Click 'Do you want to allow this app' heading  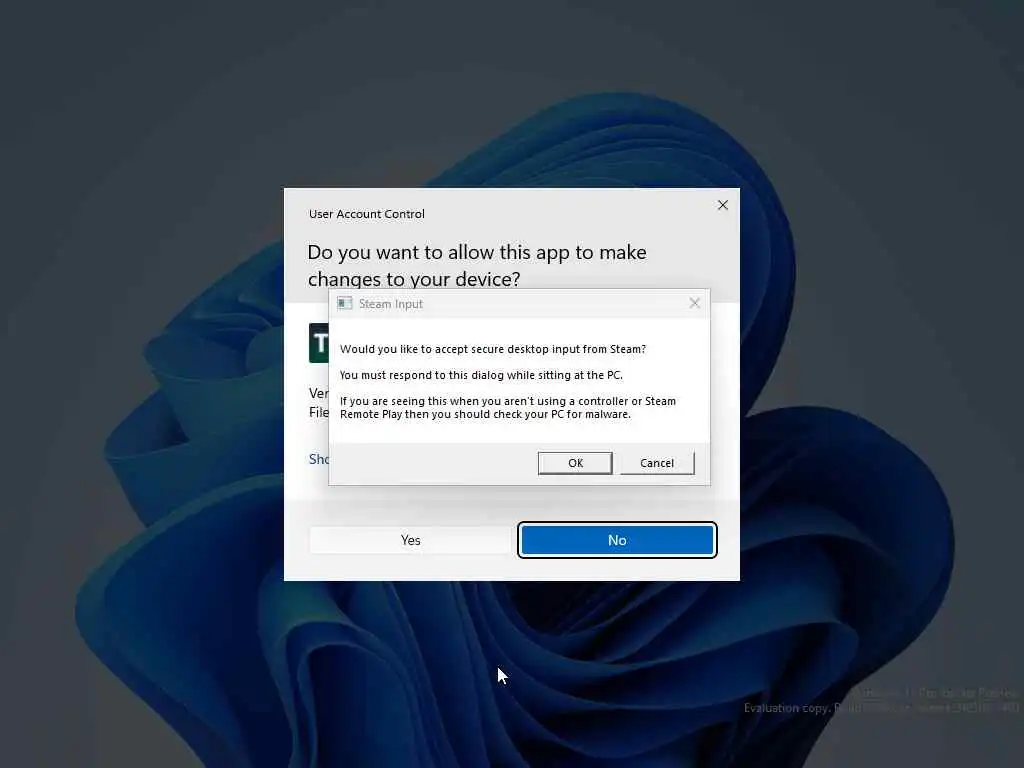(477, 265)
